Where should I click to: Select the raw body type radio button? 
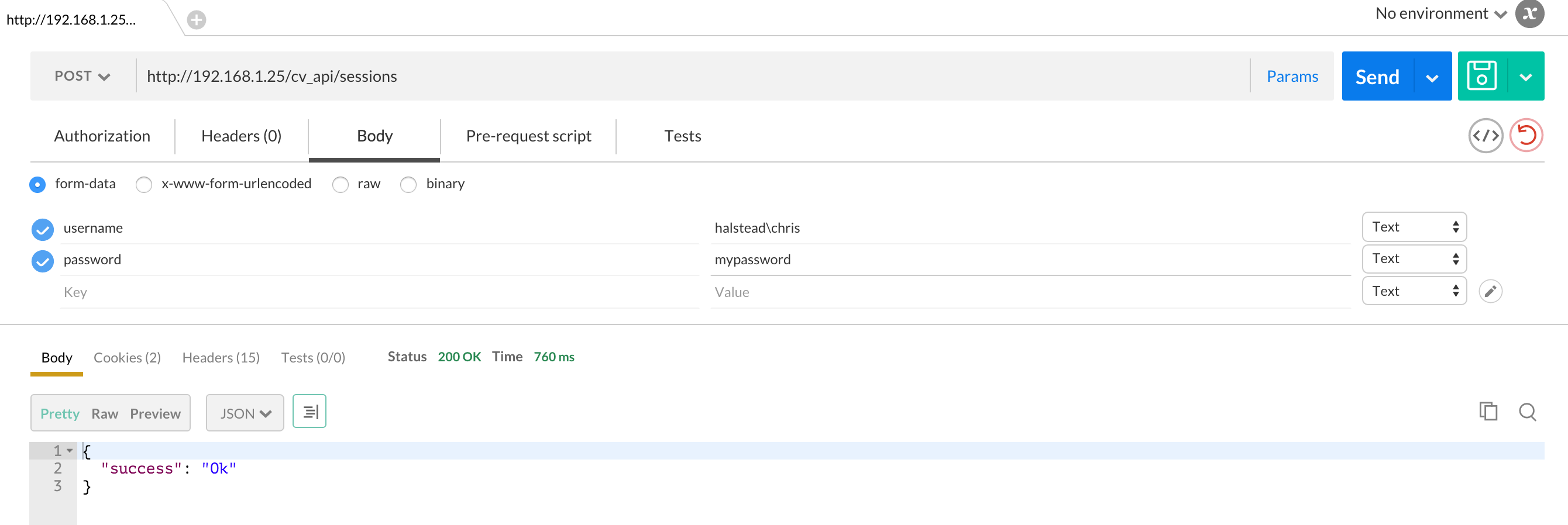341,184
